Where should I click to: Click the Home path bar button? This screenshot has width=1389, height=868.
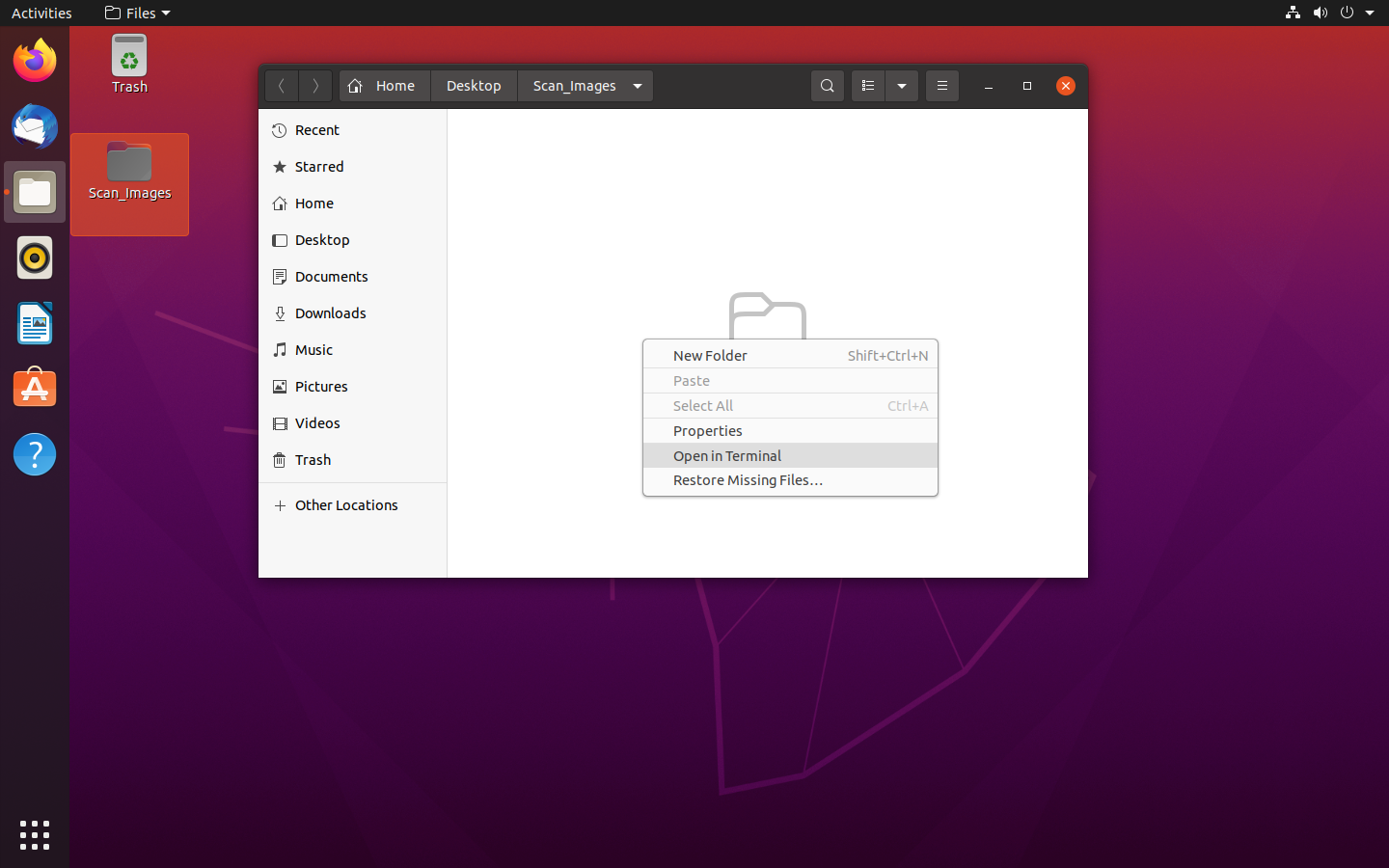coord(383,86)
